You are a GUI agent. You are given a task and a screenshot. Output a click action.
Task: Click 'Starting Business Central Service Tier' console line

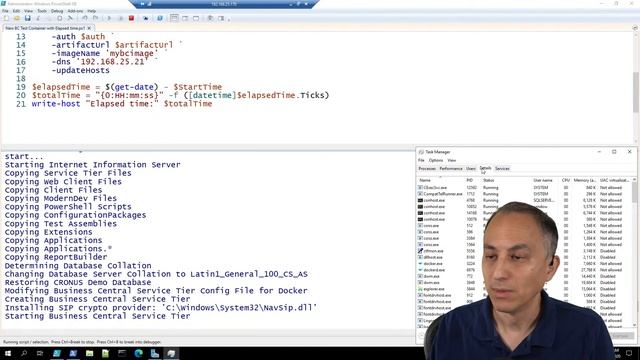97,316
